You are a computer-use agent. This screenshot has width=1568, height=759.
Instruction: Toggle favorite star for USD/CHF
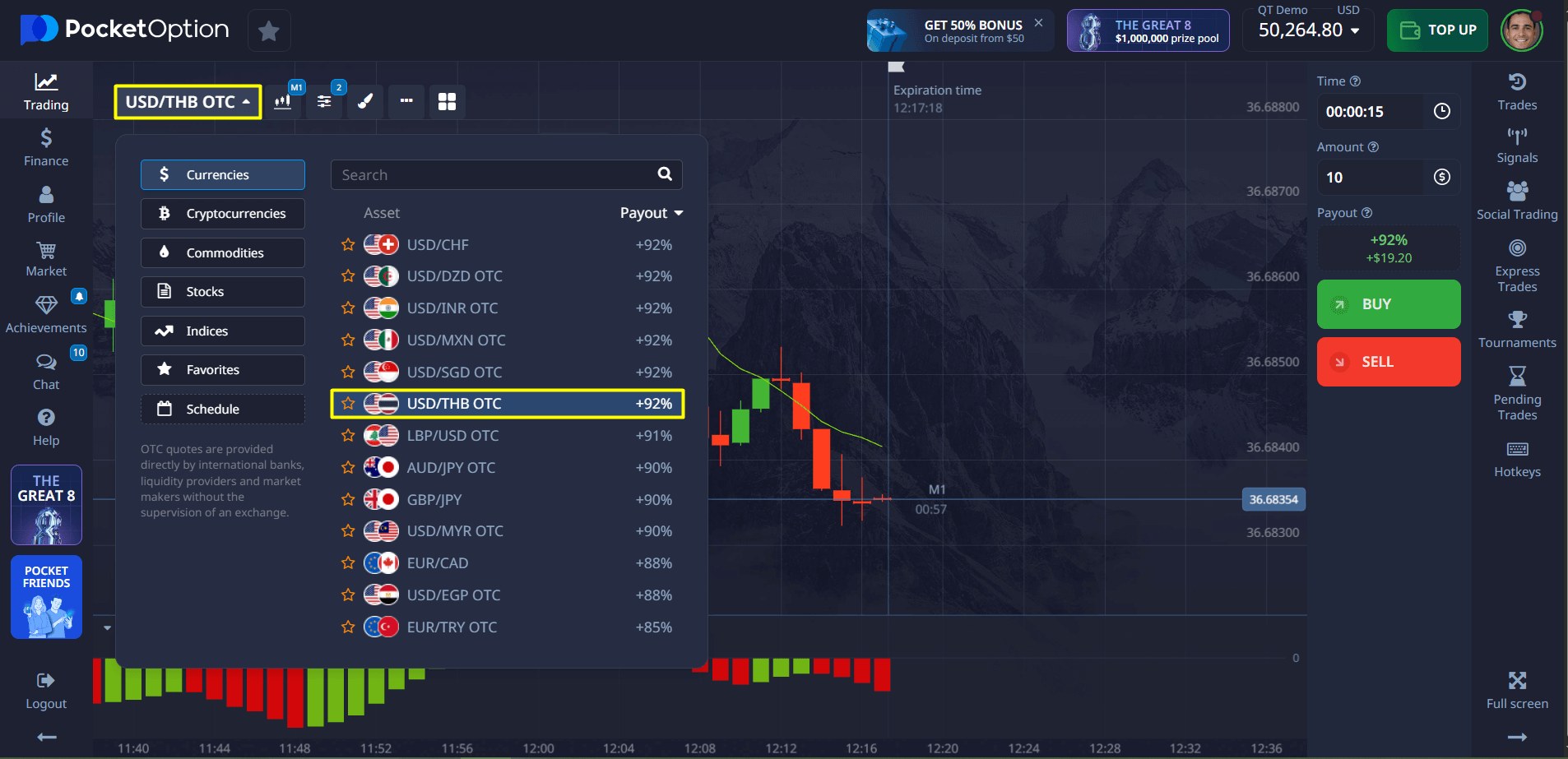pos(348,245)
